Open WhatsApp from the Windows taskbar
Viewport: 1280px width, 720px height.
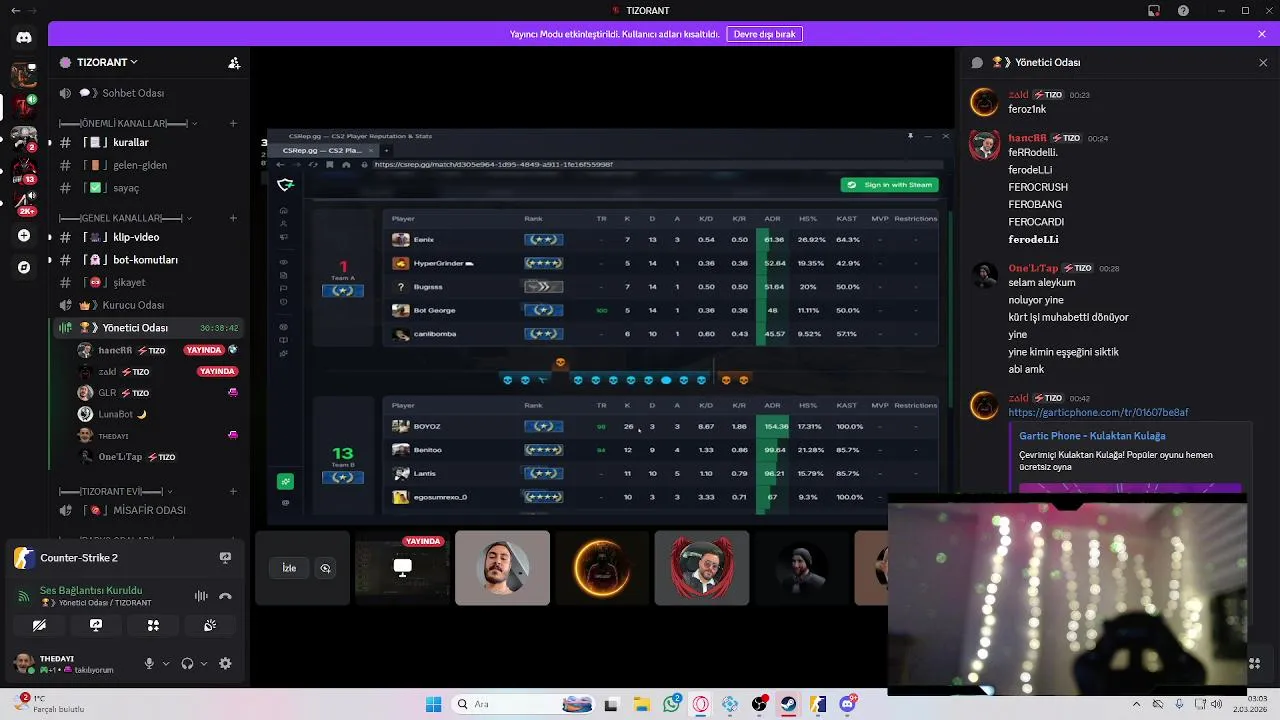coord(671,704)
